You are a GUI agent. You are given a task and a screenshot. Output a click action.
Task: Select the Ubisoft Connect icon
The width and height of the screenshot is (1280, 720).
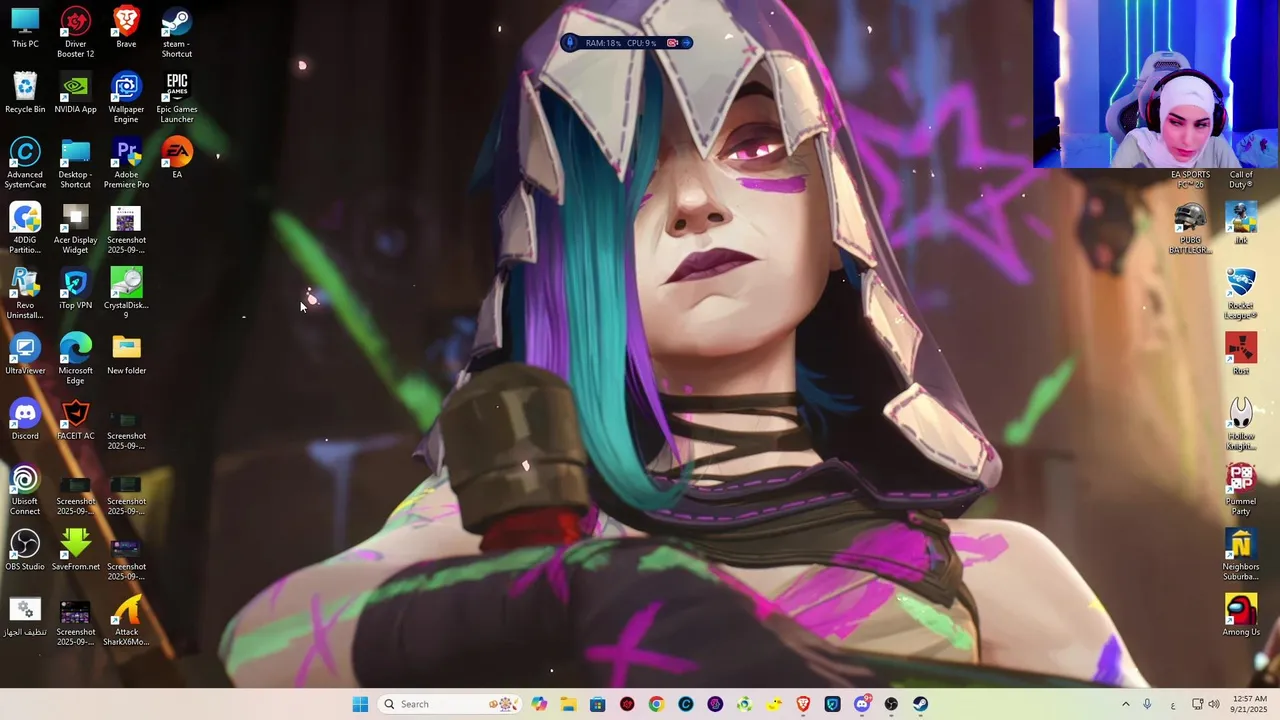pyautogui.click(x=25, y=490)
